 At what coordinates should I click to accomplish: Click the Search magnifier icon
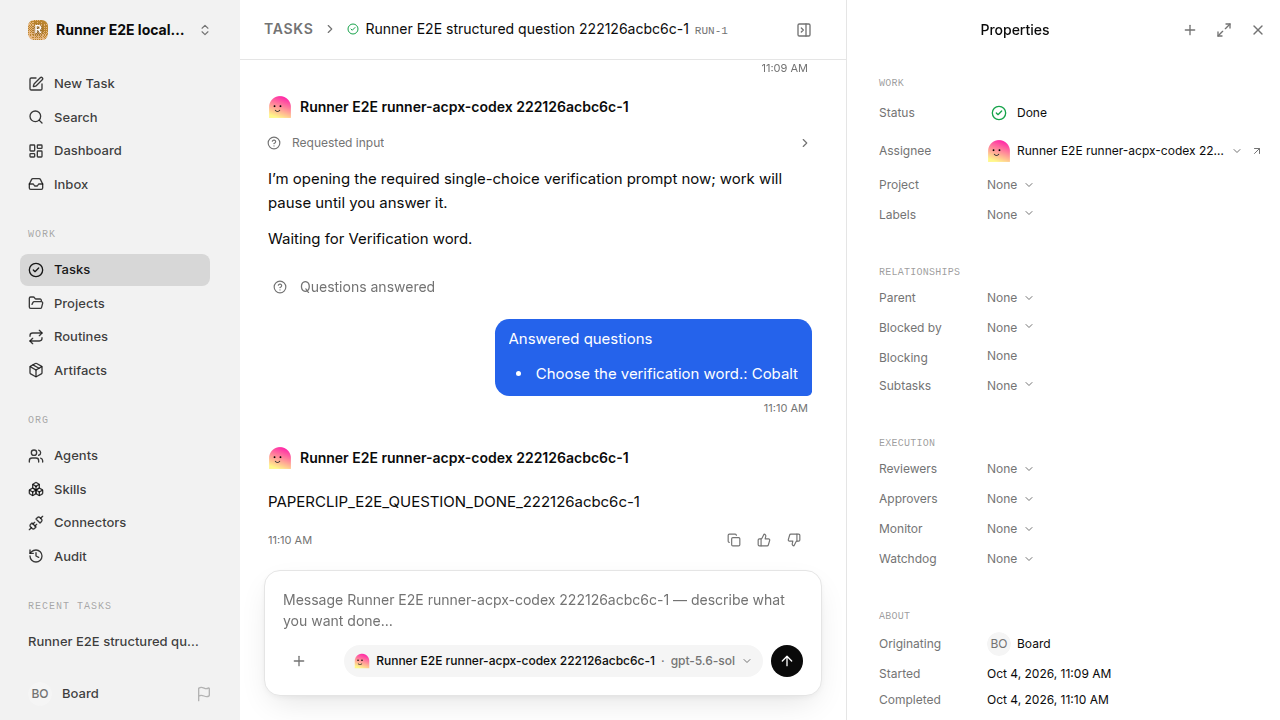pyautogui.click(x=36, y=118)
